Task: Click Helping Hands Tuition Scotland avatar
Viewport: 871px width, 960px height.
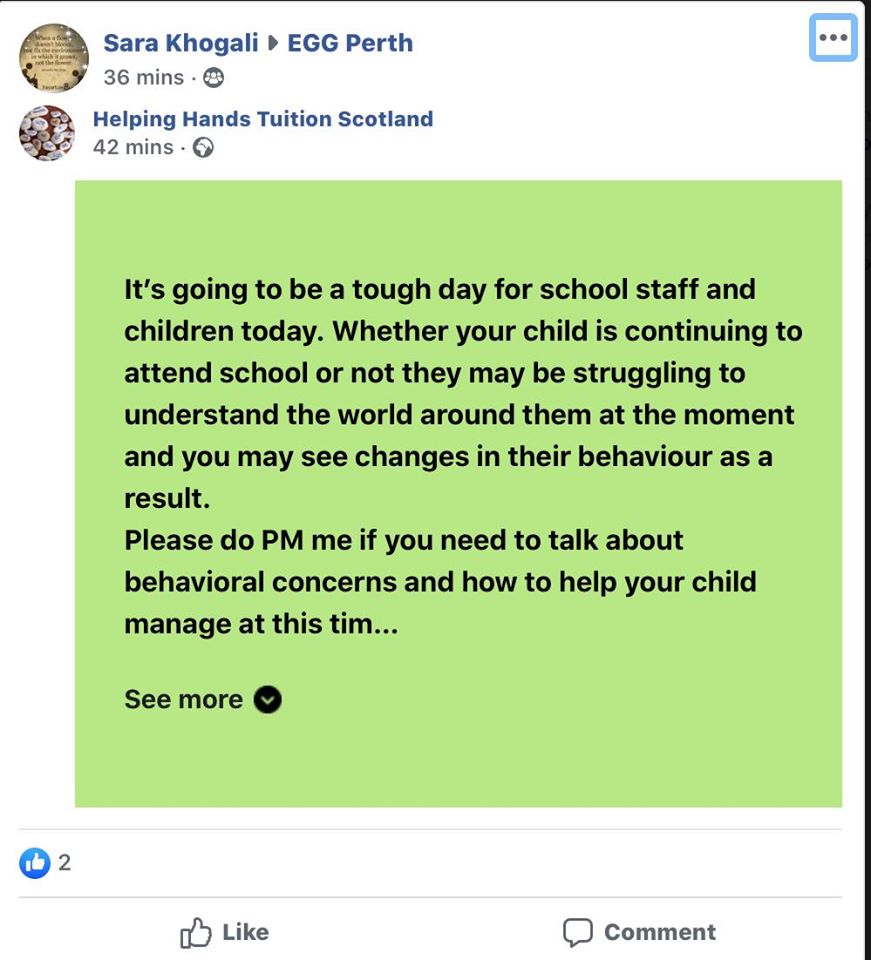Action: pyautogui.click(x=47, y=132)
